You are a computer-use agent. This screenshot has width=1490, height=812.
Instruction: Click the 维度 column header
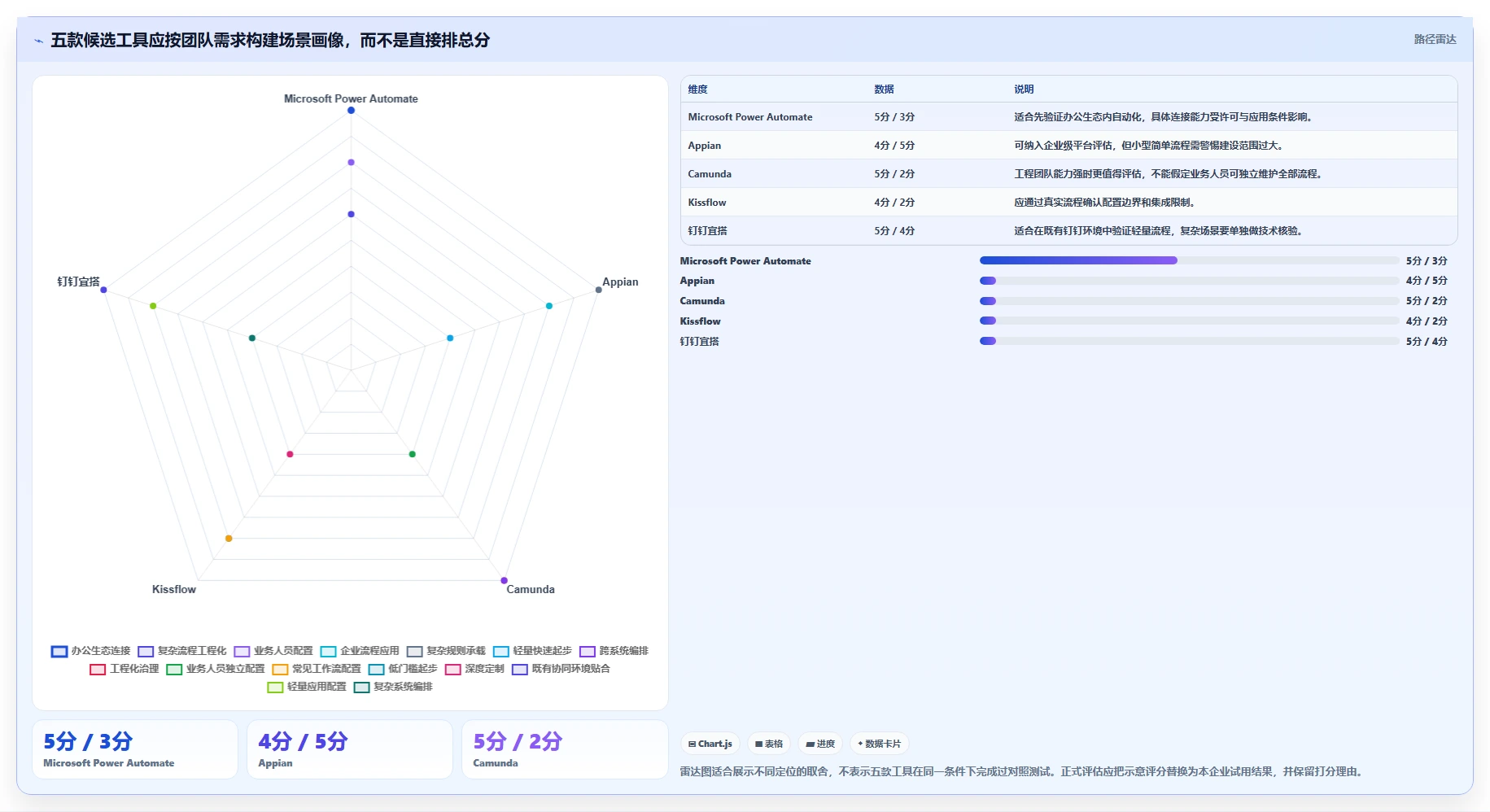click(697, 89)
